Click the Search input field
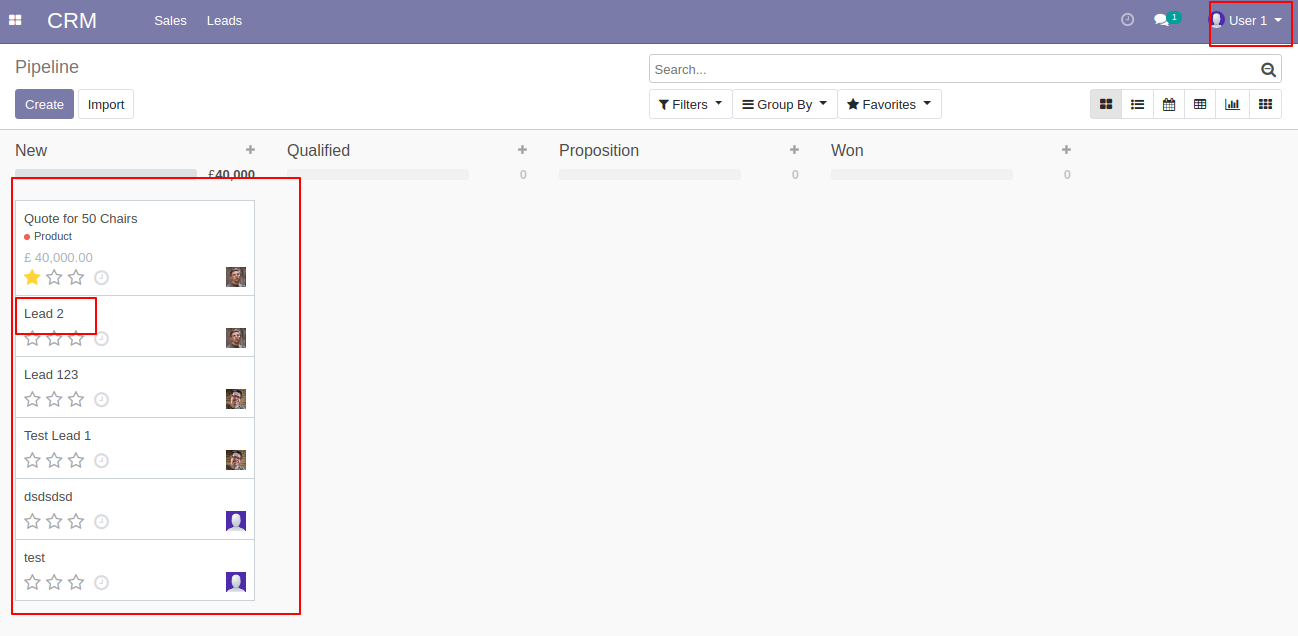This screenshot has height=636, width=1298. pos(954,69)
